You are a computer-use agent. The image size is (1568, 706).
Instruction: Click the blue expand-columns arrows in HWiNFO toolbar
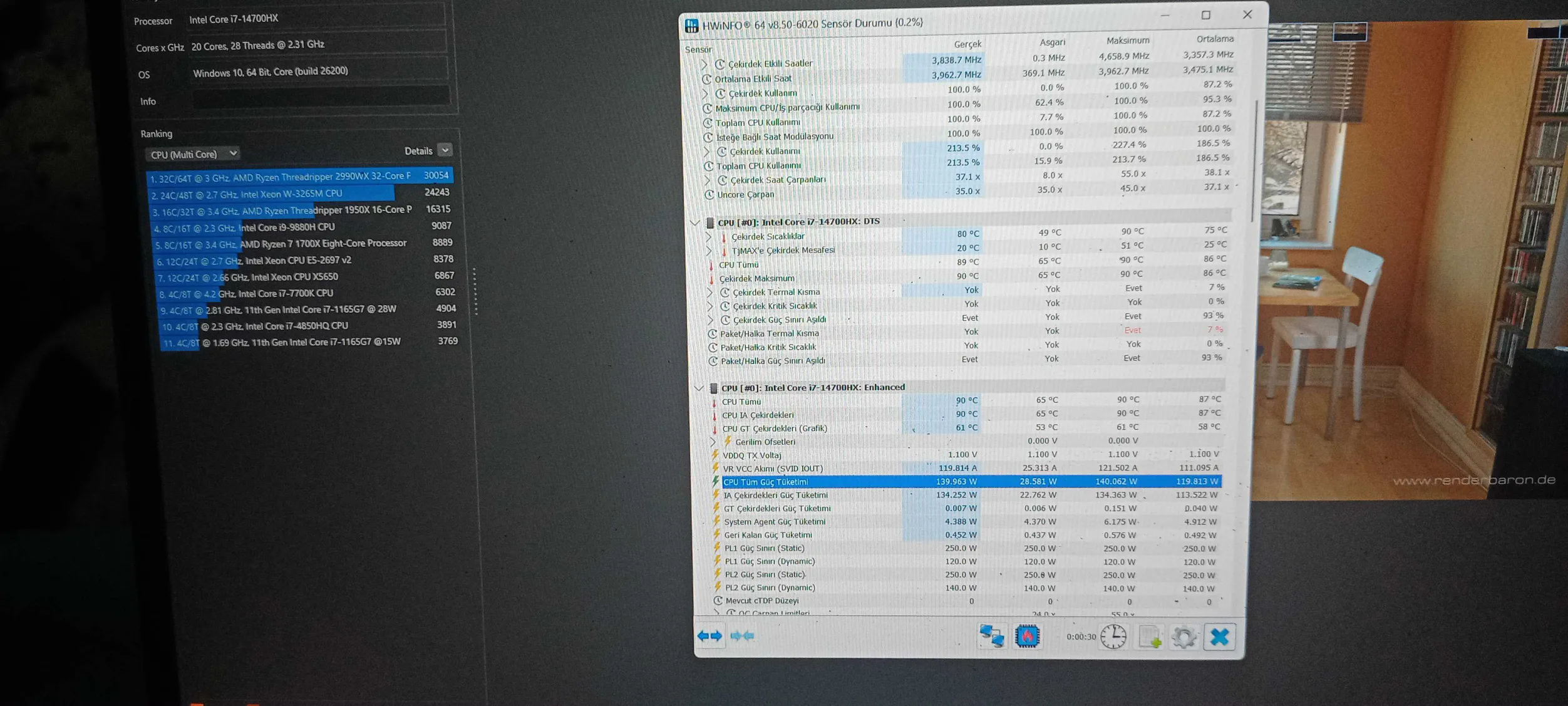coord(709,636)
